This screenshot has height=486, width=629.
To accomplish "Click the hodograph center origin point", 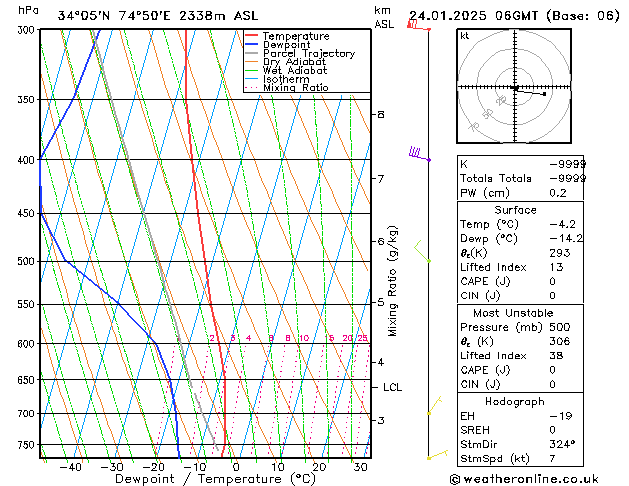I will 515,87.
